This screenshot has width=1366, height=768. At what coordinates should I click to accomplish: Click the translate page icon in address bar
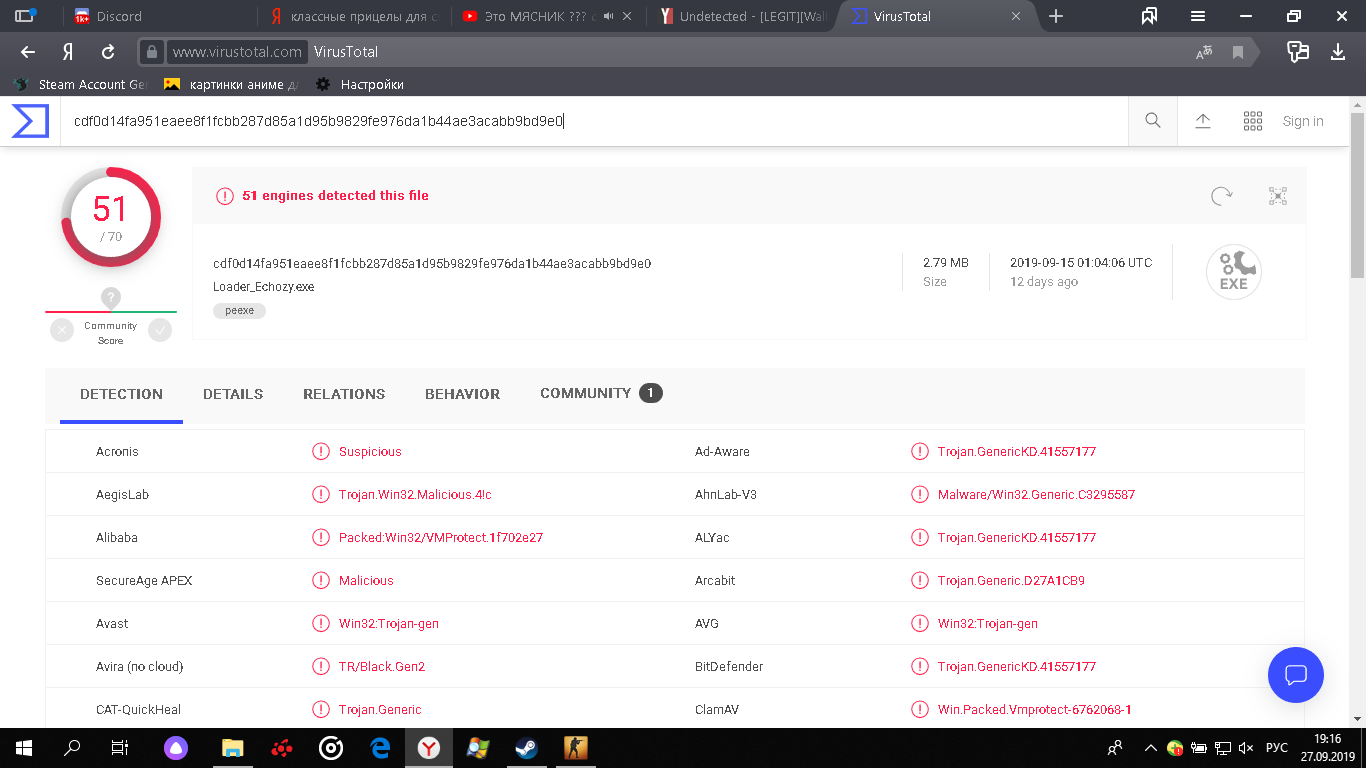[1204, 52]
